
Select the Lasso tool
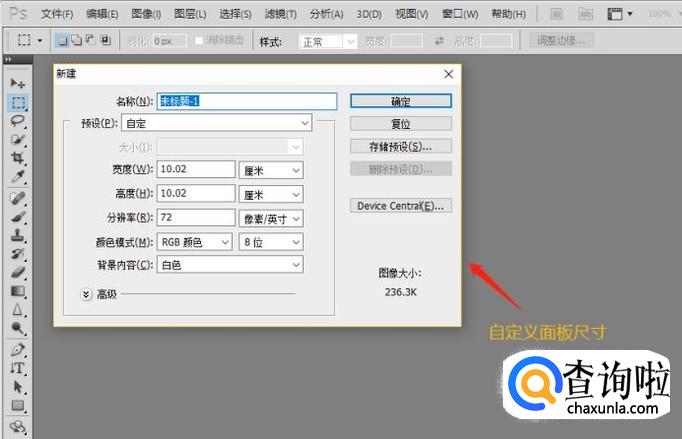click(18, 121)
